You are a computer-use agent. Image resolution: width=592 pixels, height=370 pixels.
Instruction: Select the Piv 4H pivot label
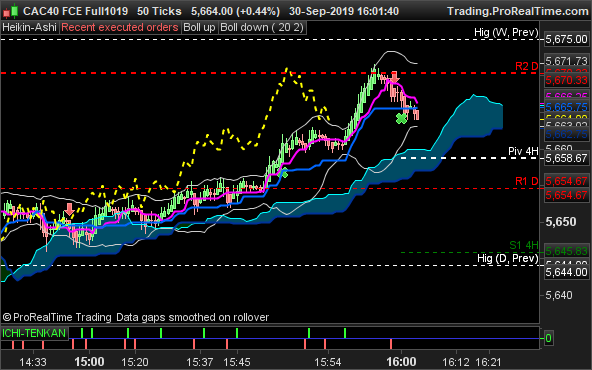tap(523, 151)
